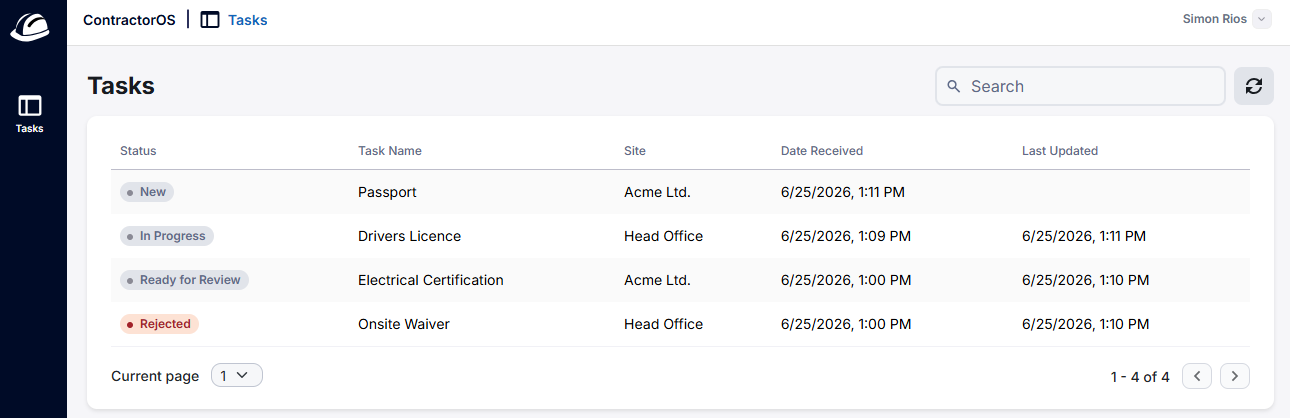Viewport: 1290px width, 418px height.
Task: Click last updated for the Electrical Certification row
Action: [1085, 280]
